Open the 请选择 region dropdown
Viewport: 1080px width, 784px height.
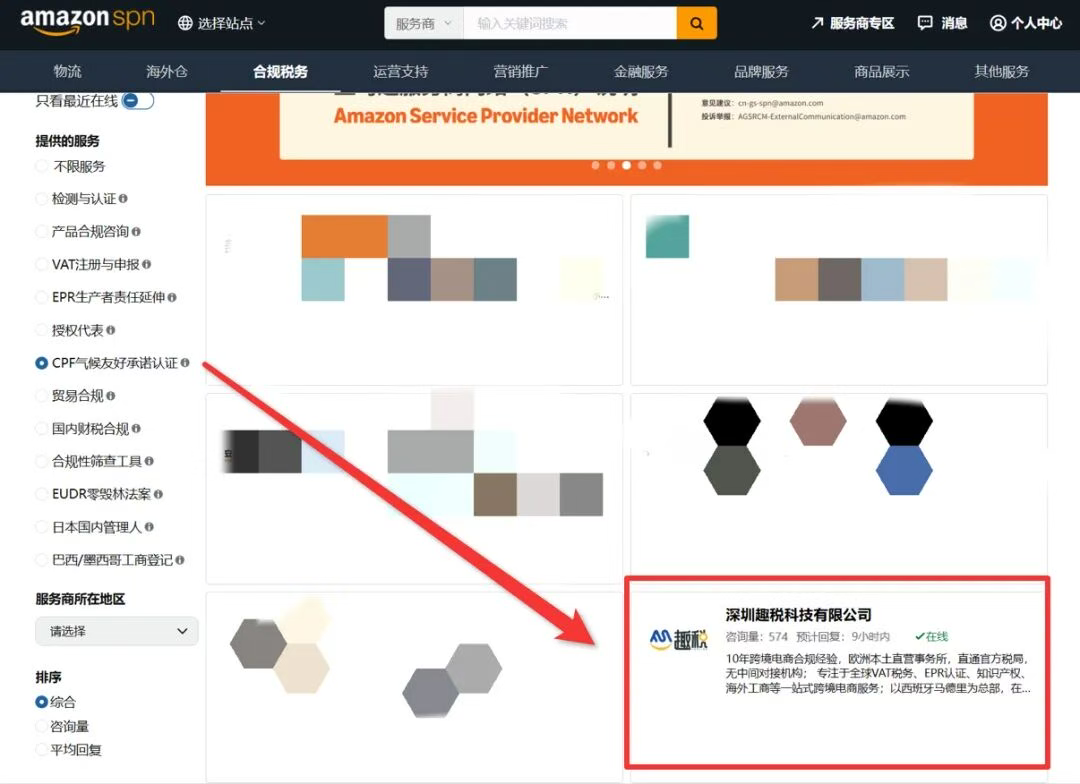pyautogui.click(x=115, y=631)
